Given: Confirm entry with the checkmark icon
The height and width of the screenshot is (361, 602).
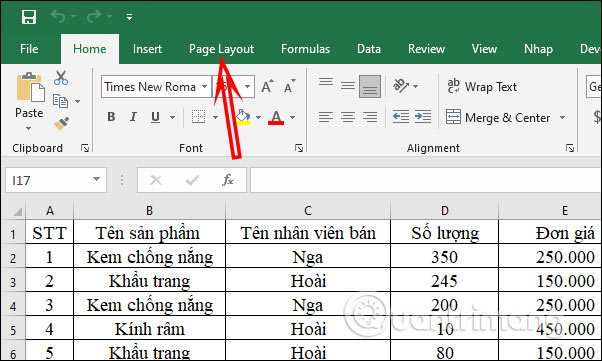Looking at the screenshot, I should tap(192, 180).
